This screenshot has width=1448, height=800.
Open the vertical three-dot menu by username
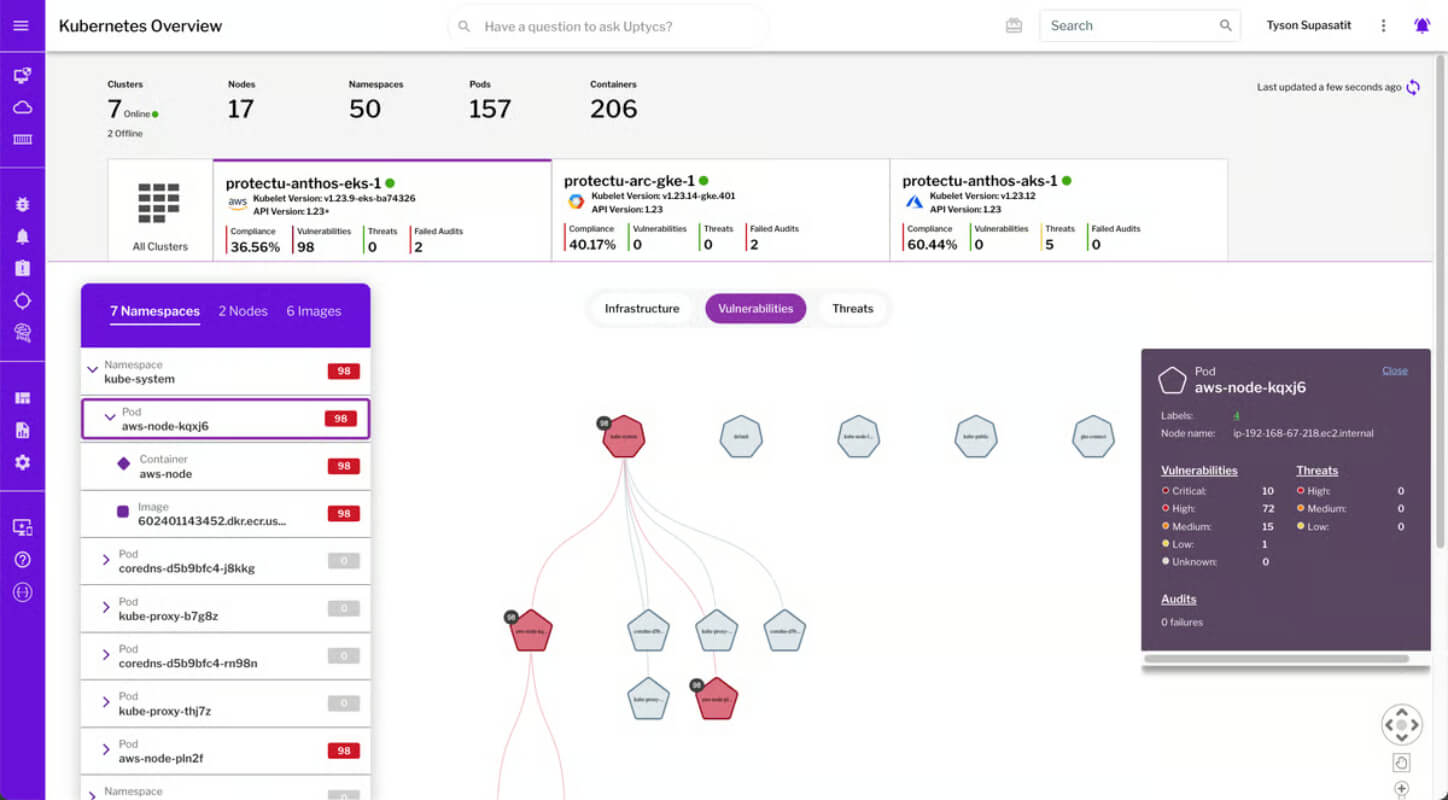(1384, 26)
